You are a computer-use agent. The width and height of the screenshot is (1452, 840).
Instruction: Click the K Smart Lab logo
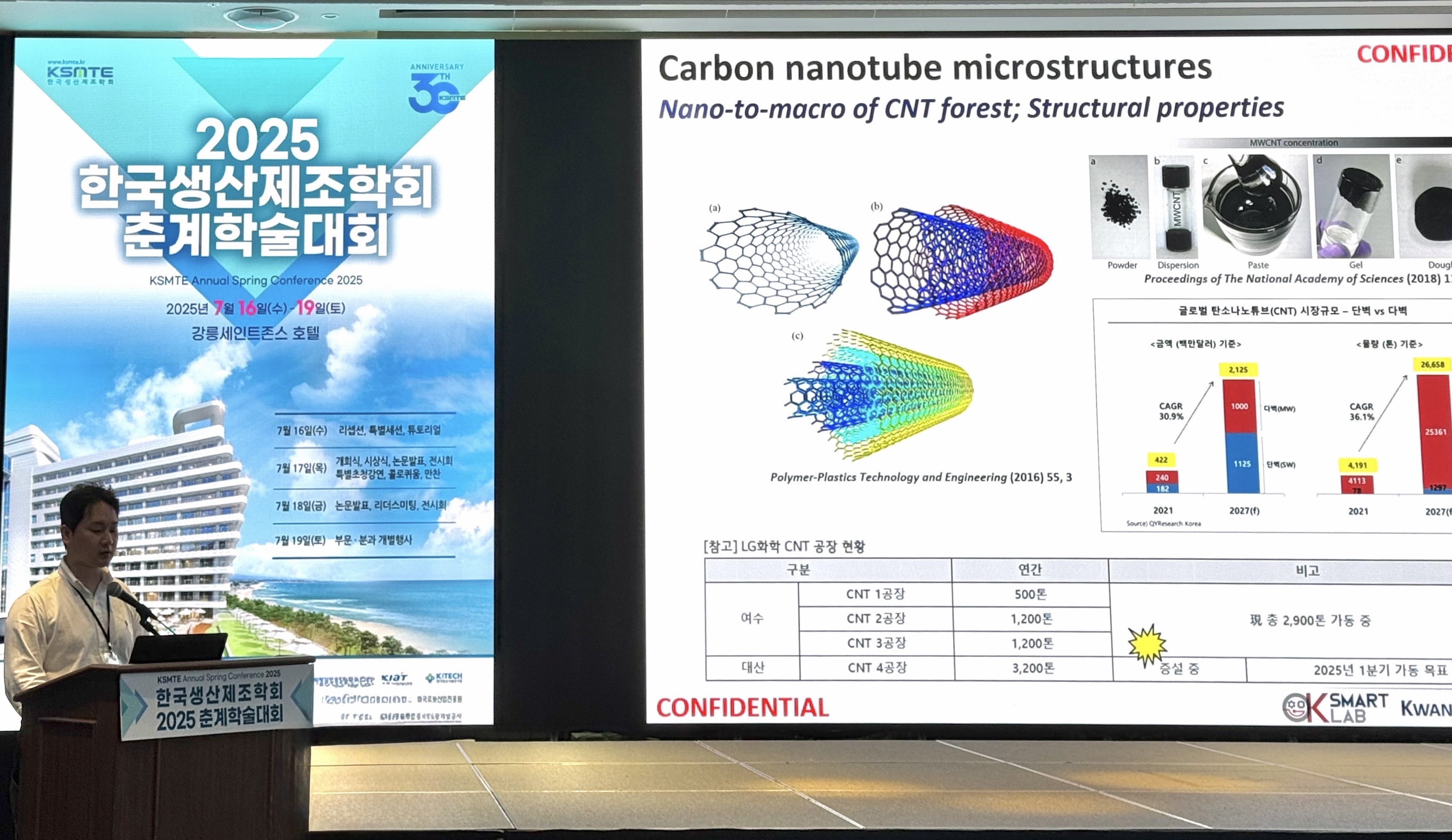1335,707
